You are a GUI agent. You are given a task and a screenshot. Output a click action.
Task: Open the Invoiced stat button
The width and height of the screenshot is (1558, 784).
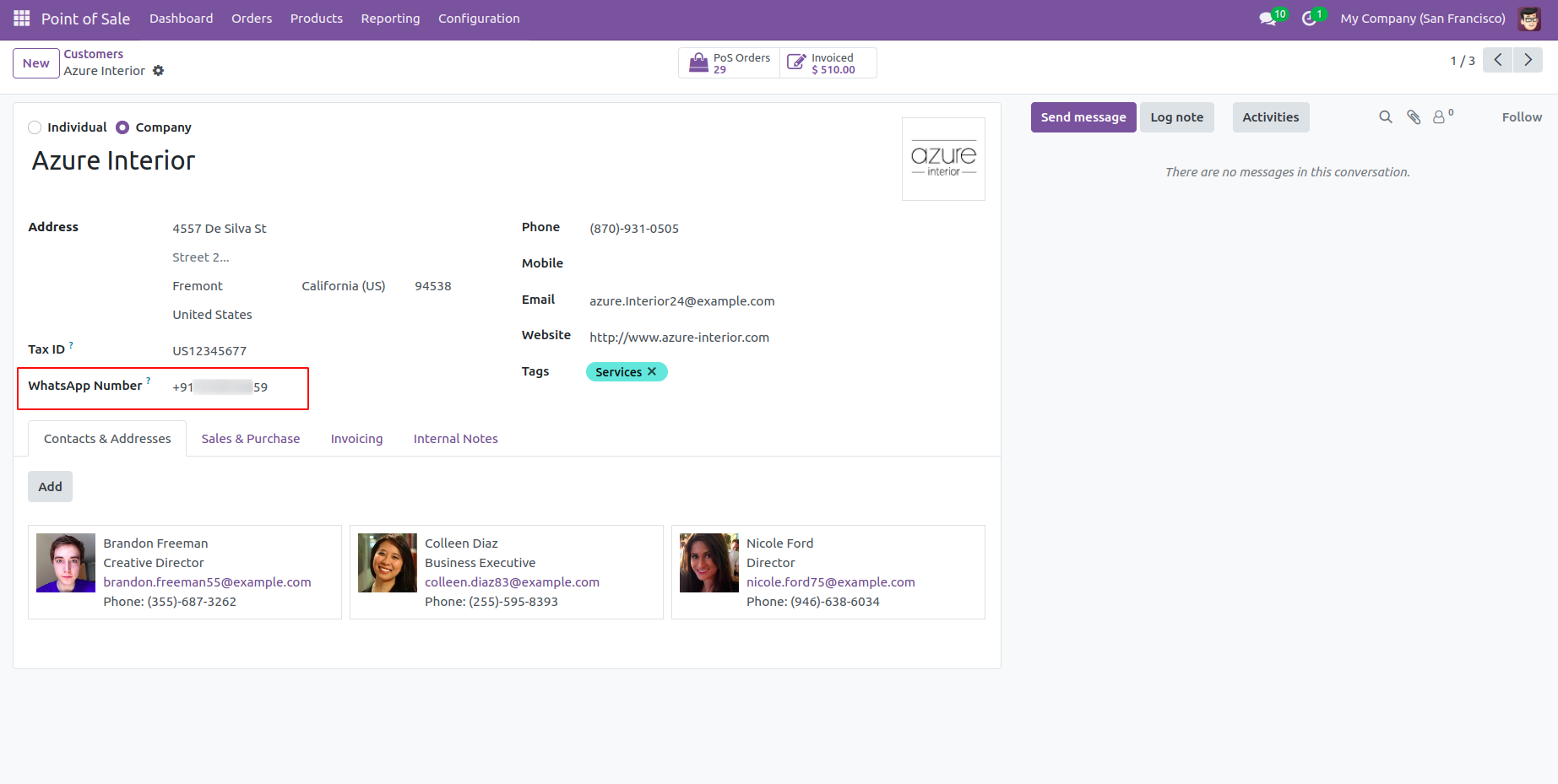[828, 63]
